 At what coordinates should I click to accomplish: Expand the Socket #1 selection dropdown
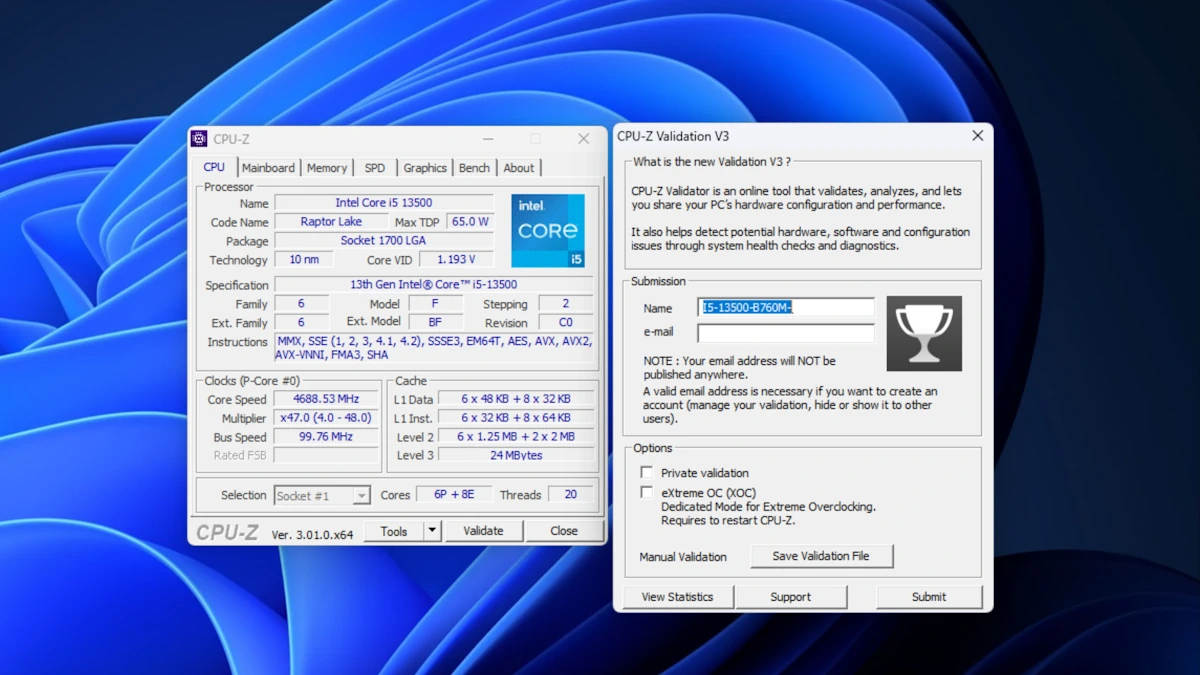point(361,496)
